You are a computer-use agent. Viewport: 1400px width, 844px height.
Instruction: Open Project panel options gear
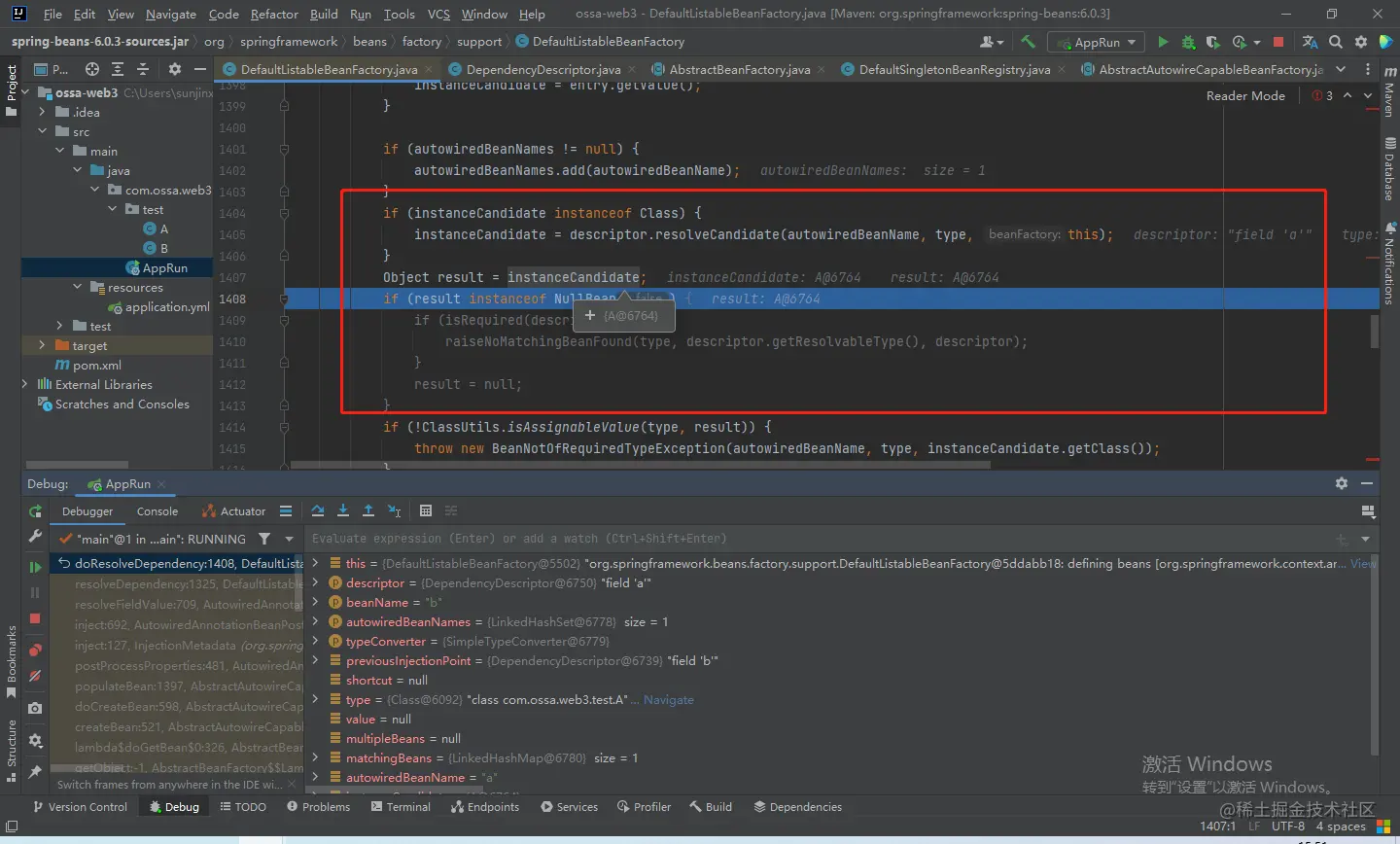pyautogui.click(x=175, y=69)
